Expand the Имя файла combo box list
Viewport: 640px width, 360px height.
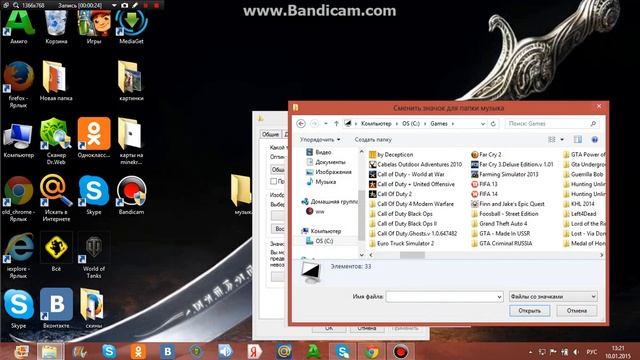click(x=499, y=297)
